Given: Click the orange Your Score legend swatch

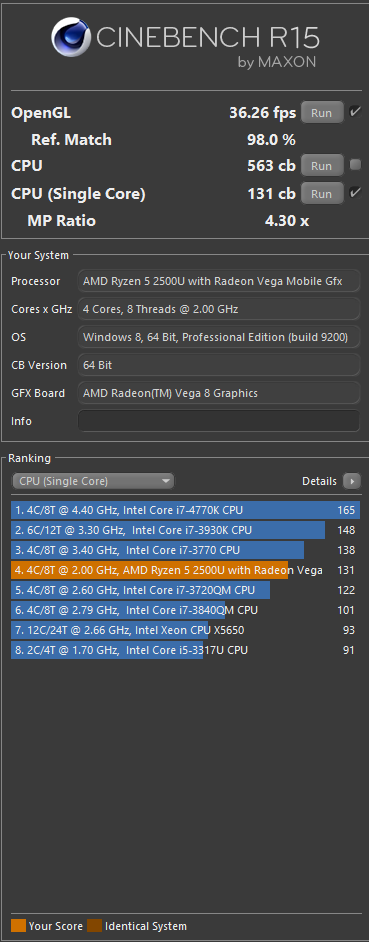Looking at the screenshot, I should click(19, 926).
